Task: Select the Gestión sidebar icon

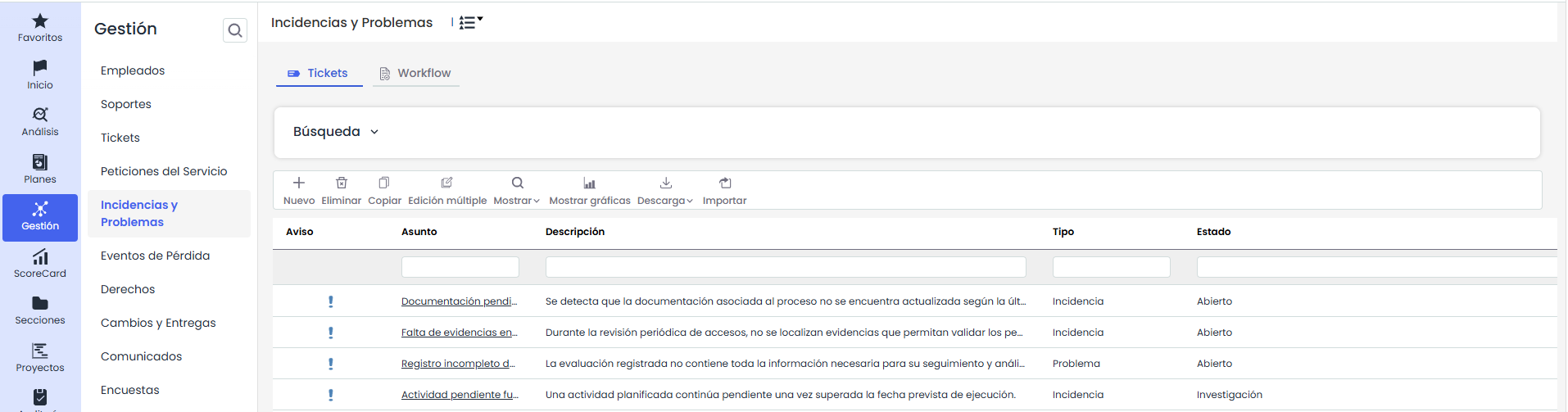Action: [x=40, y=210]
